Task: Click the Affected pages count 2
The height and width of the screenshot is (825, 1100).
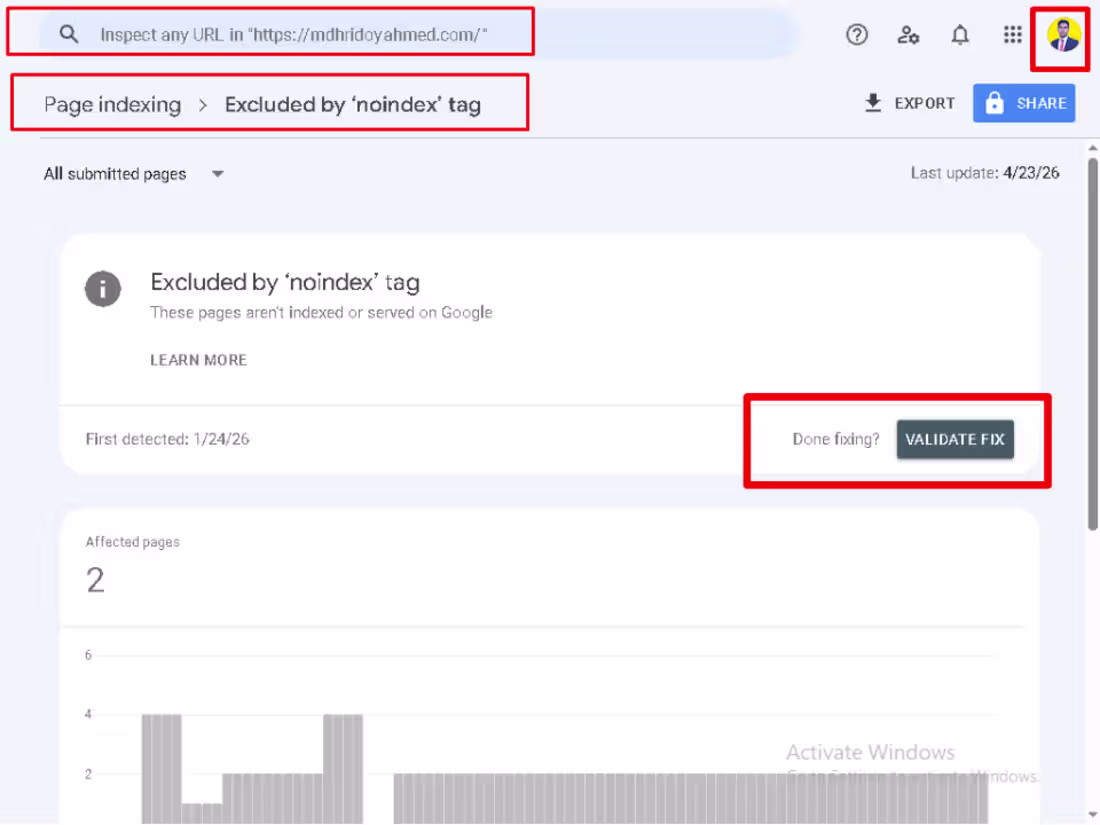Action: click(x=95, y=580)
